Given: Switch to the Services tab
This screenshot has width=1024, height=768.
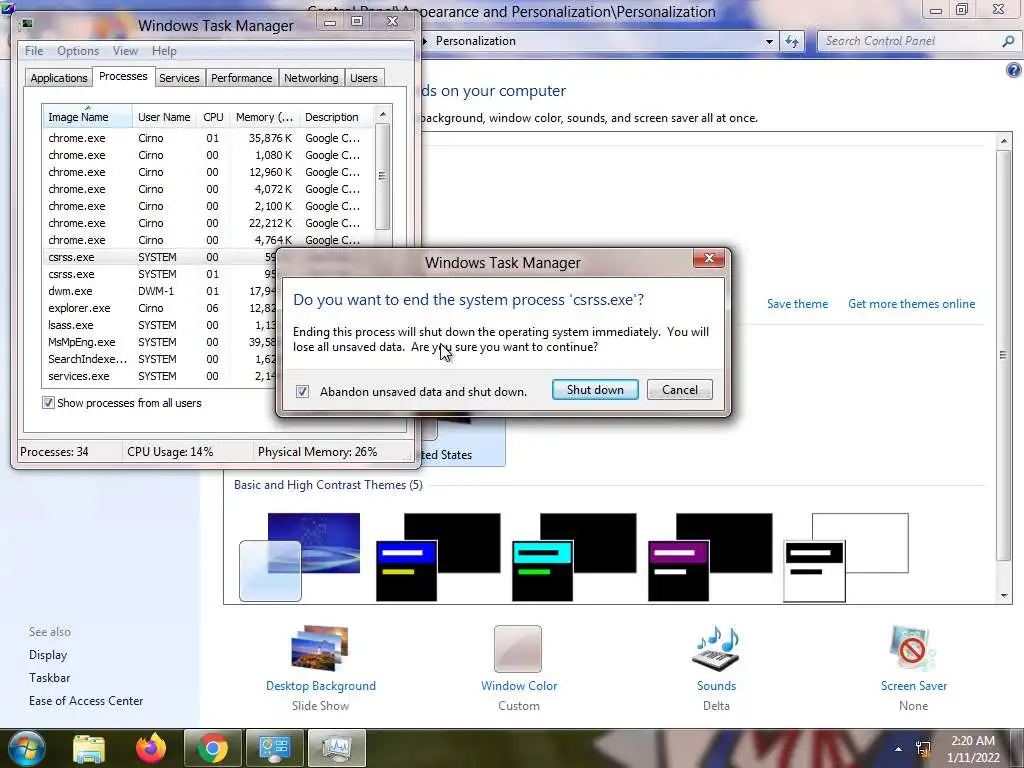Looking at the screenshot, I should coord(179,78).
